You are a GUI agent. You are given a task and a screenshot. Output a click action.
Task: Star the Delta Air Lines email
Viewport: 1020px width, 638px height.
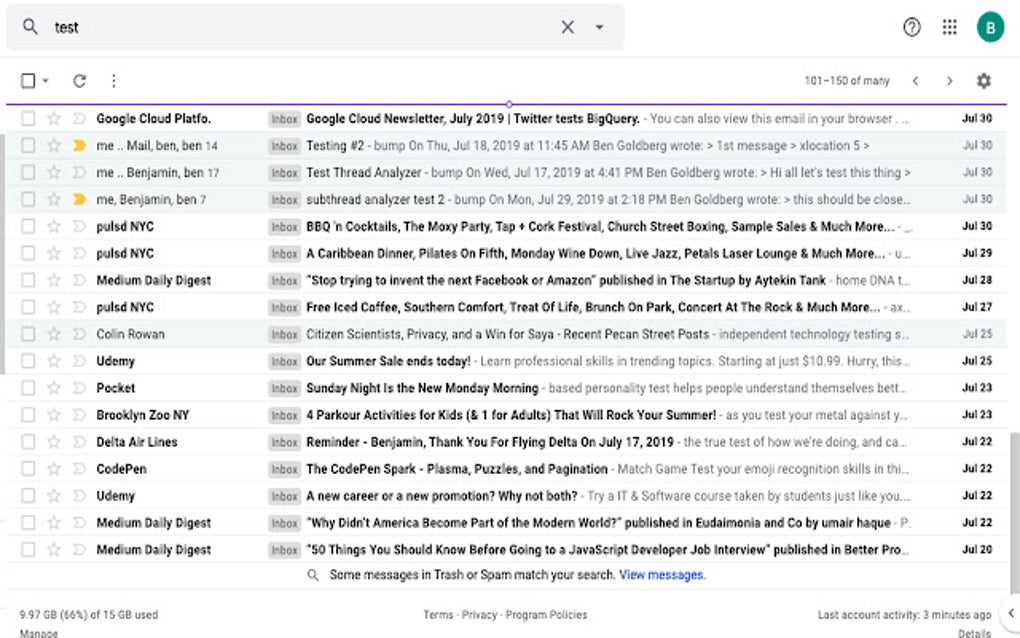pos(55,441)
